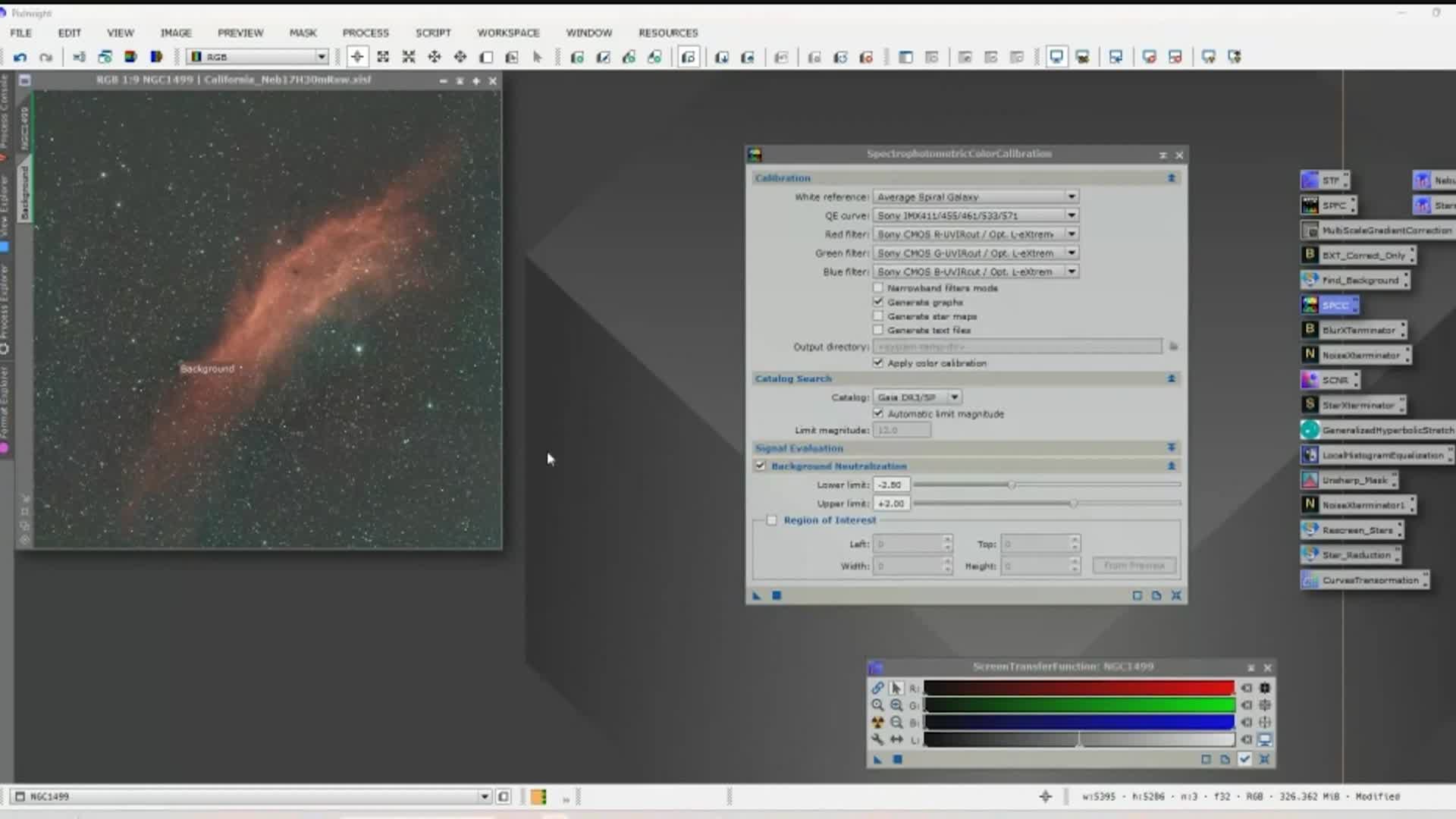Open the SCRIPT menu
The width and height of the screenshot is (1456, 819).
tap(432, 33)
